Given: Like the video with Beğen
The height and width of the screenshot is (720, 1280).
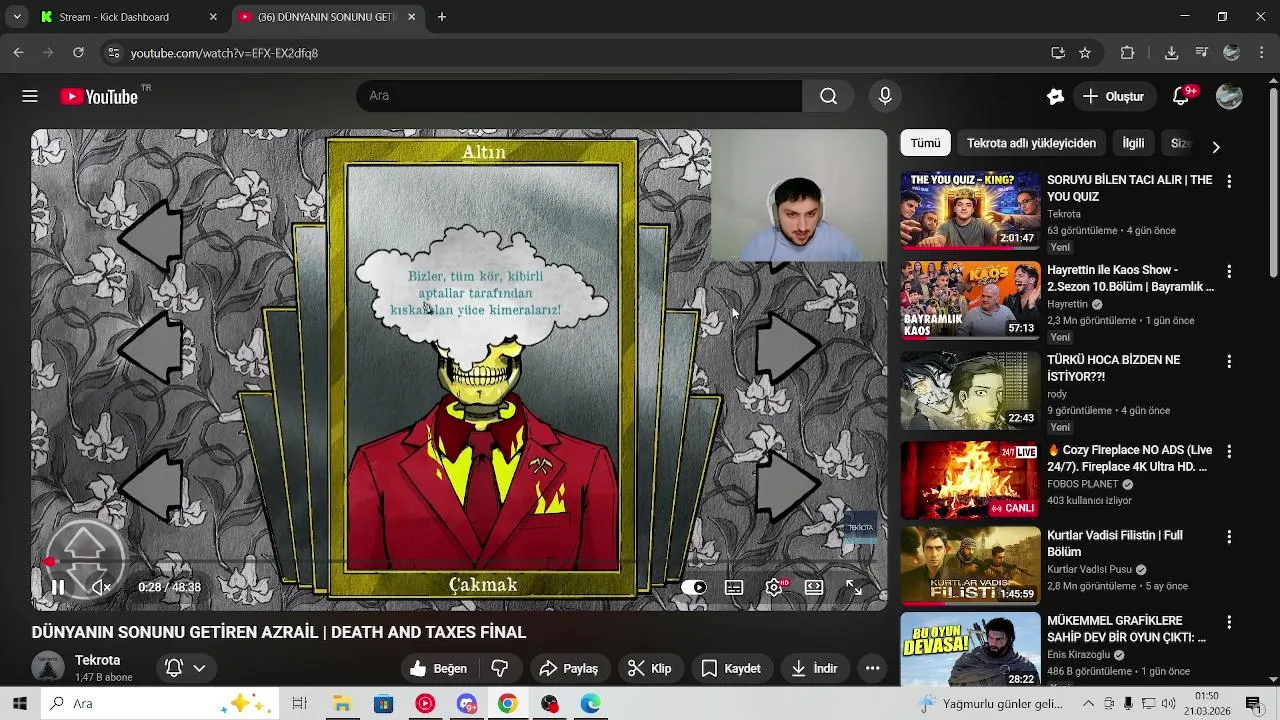Looking at the screenshot, I should 438,668.
